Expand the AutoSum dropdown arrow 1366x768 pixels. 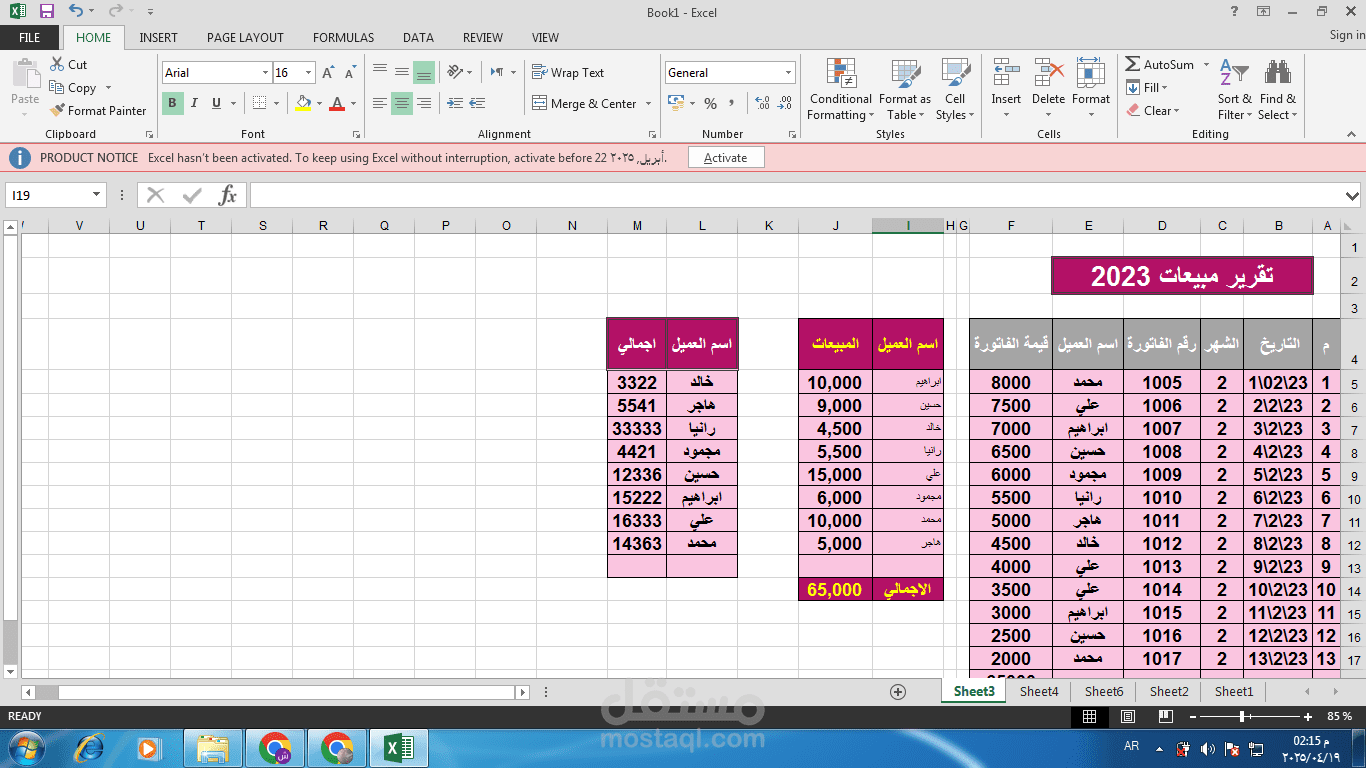tap(1206, 65)
